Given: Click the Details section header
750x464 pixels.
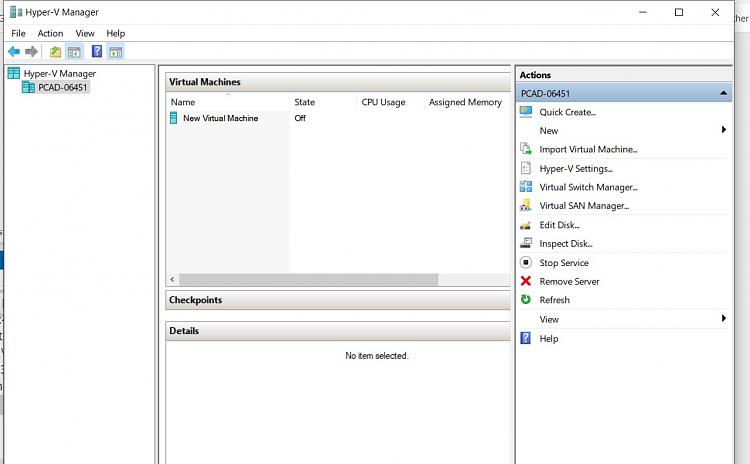Looking at the screenshot, I should click(x=338, y=331).
